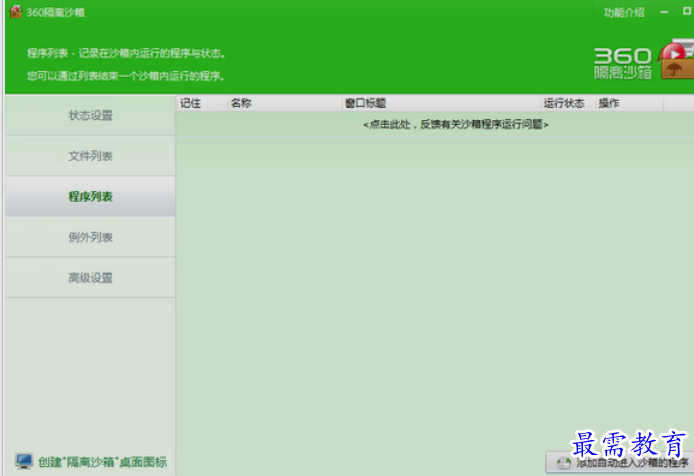Click the 360隔离沙箱 app icon in title bar
Viewport: 694px width, 476px height.
pos(16,12)
